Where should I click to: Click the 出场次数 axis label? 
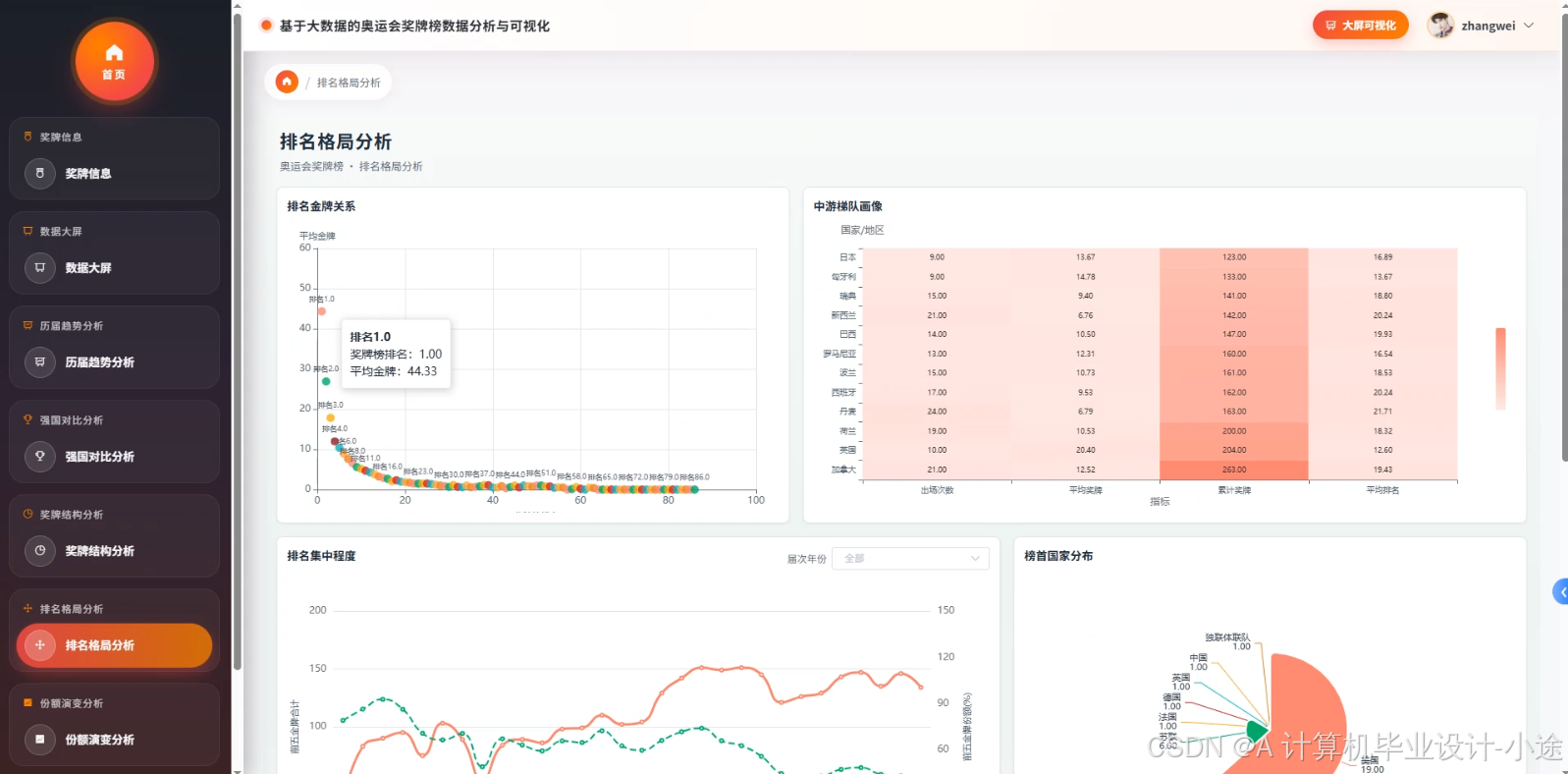(x=938, y=490)
